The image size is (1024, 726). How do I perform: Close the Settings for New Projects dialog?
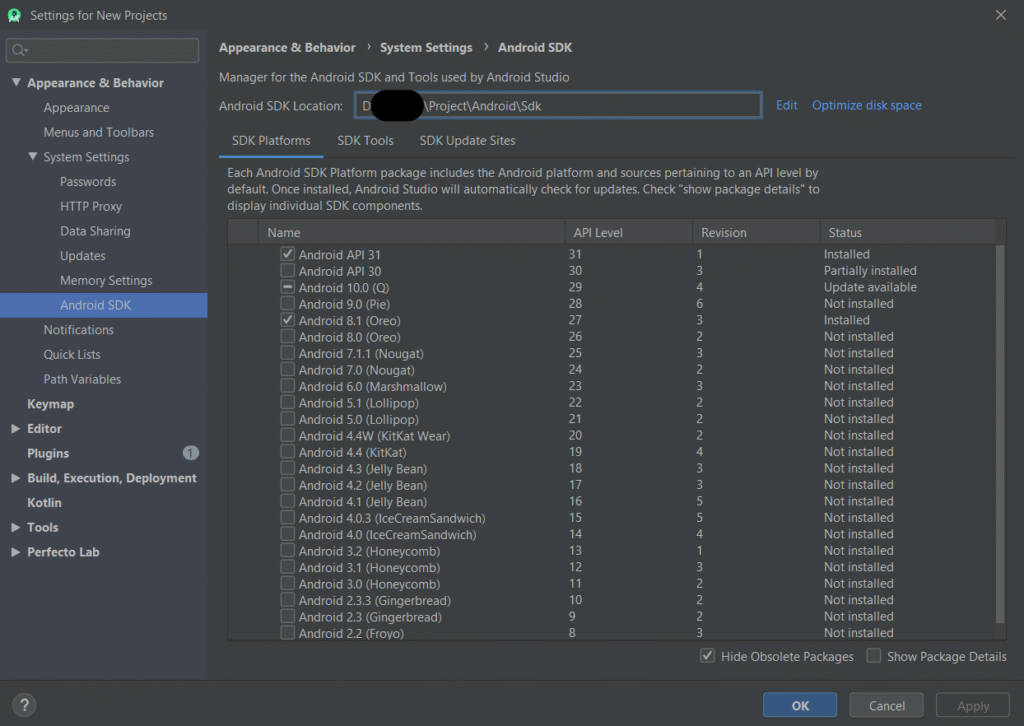[x=1000, y=14]
